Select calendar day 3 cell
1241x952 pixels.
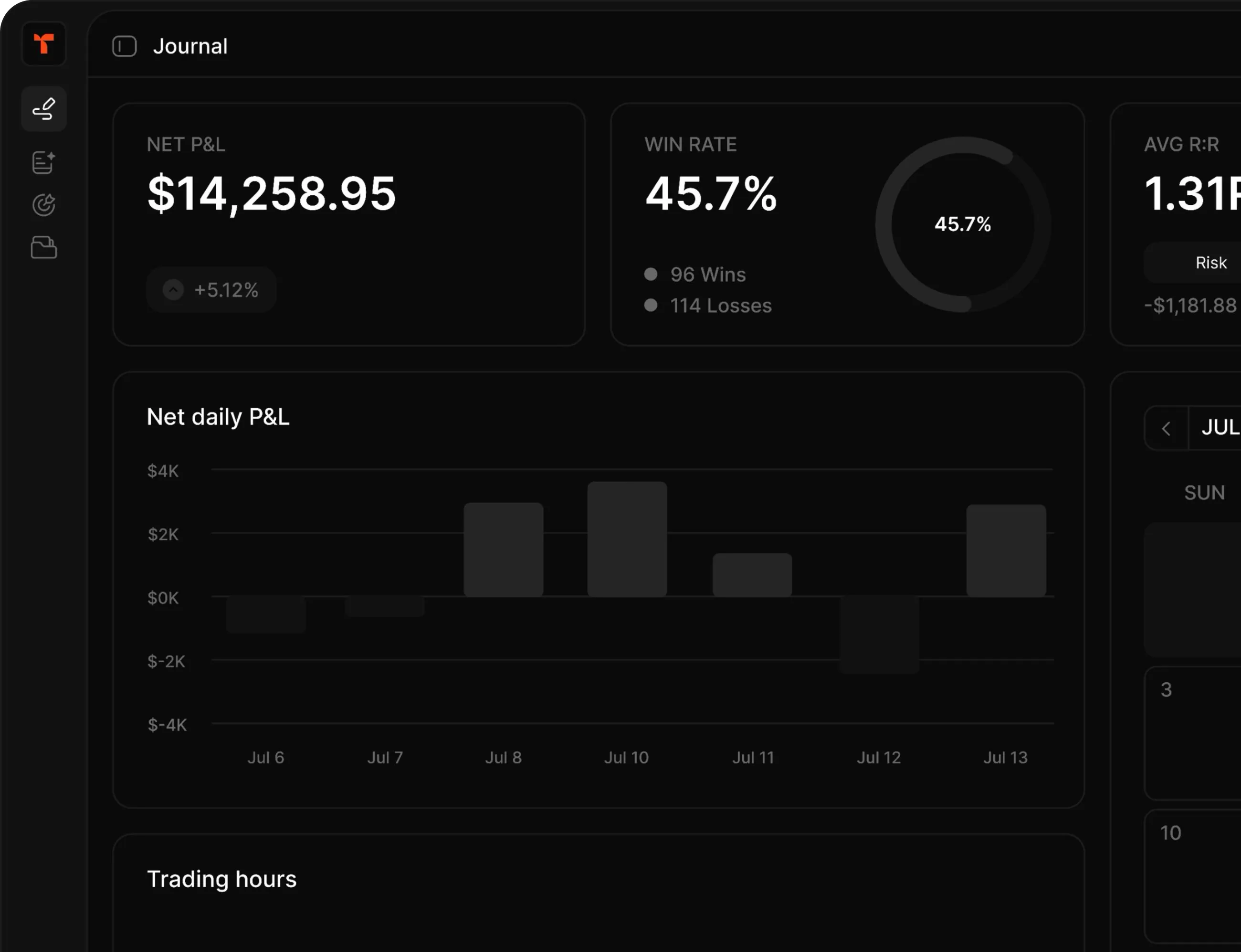click(1193, 733)
